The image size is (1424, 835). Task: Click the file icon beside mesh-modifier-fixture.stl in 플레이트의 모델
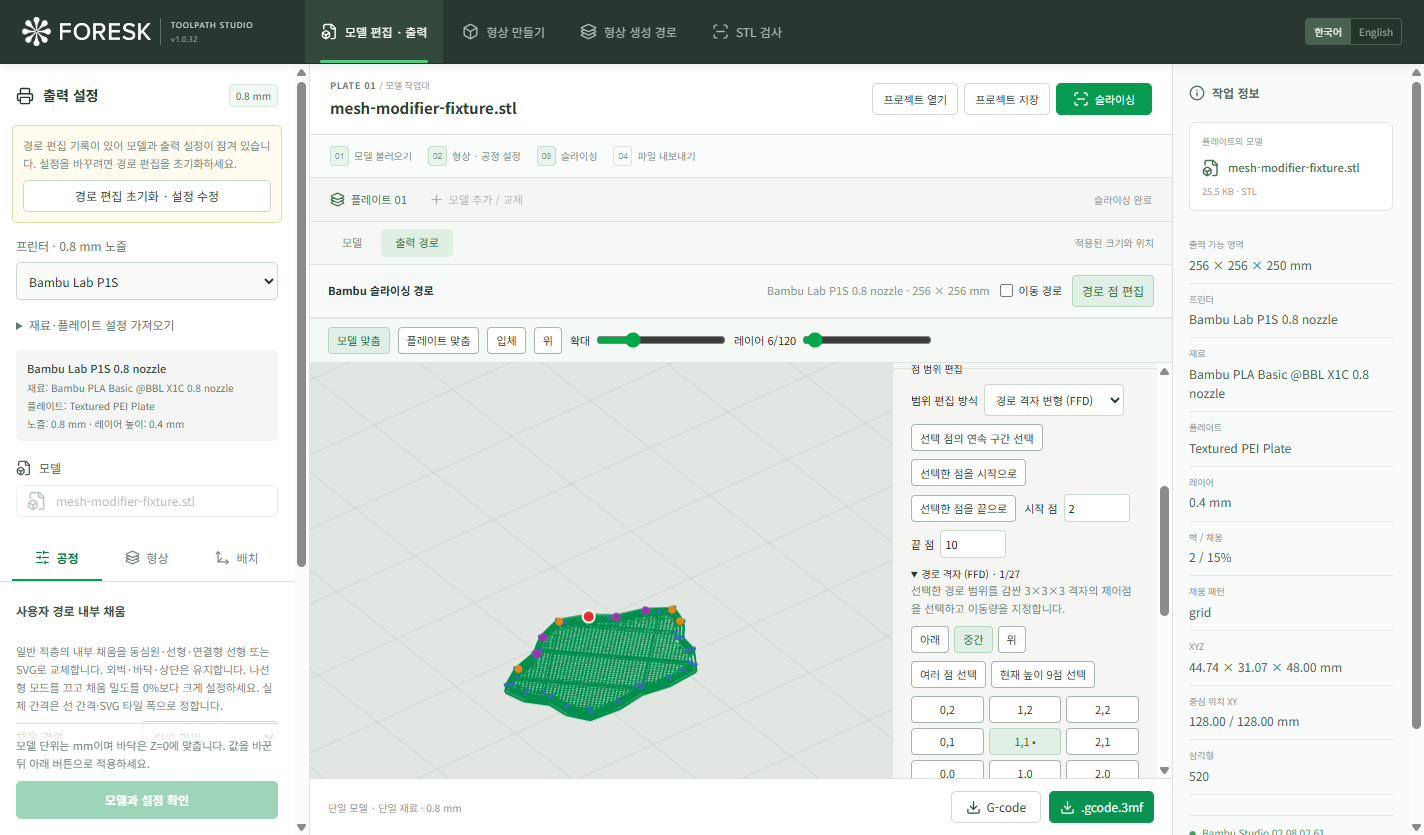[x=1210, y=168]
